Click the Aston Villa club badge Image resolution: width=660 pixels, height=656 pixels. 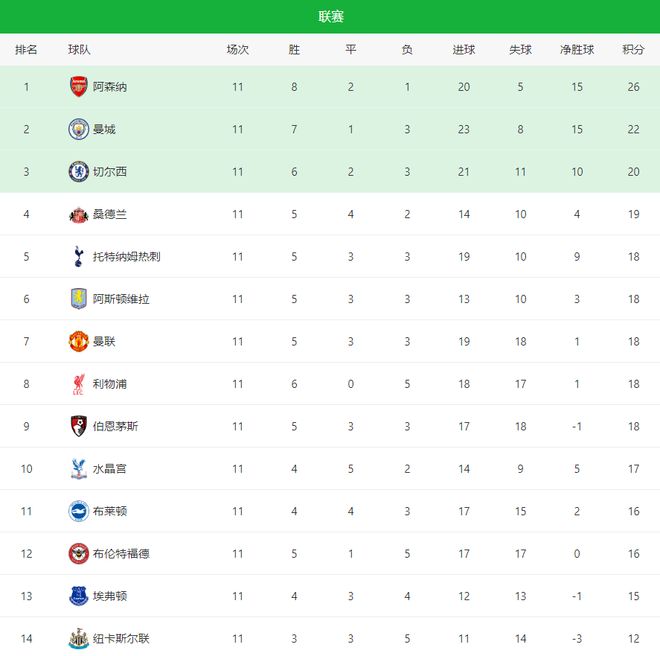[78, 299]
